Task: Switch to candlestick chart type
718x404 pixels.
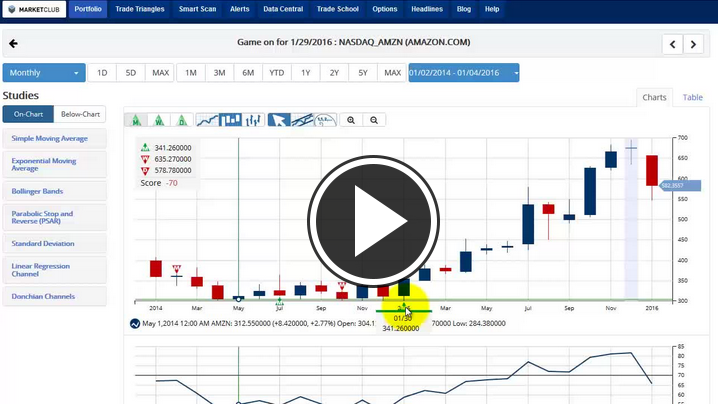Action: tap(230, 120)
